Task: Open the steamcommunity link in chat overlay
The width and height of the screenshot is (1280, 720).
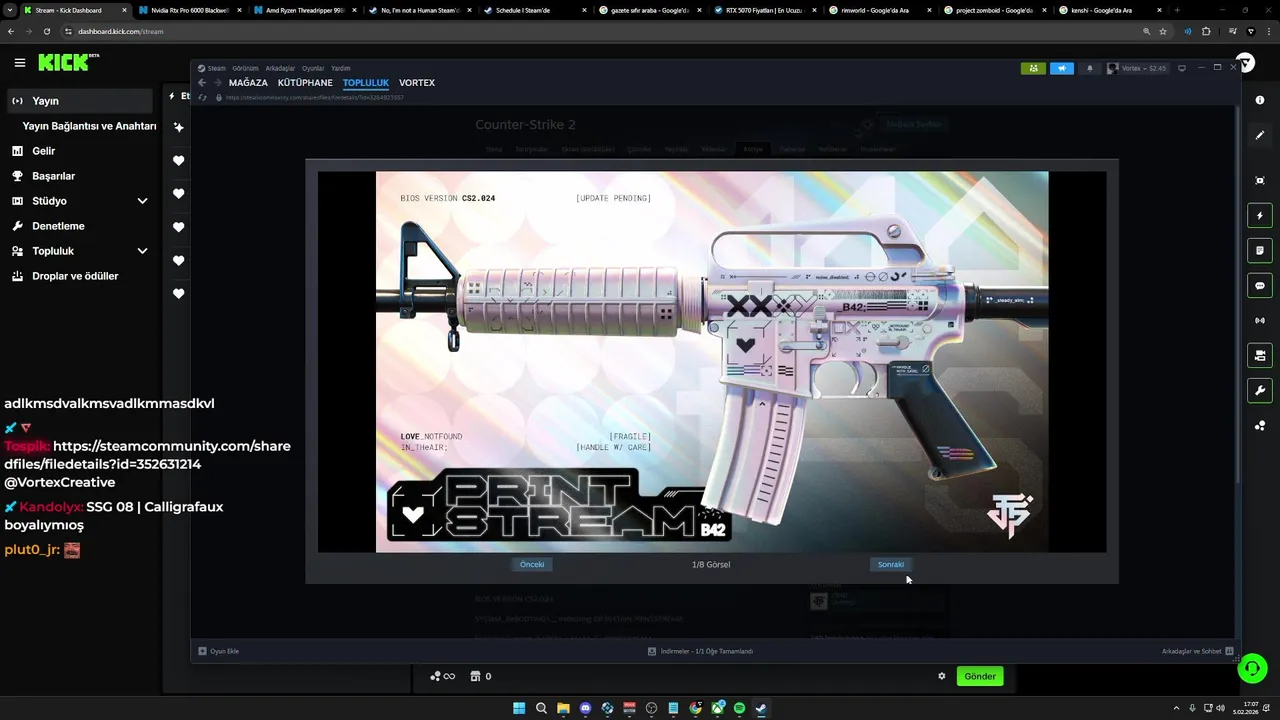Action: pyautogui.click(x=148, y=455)
